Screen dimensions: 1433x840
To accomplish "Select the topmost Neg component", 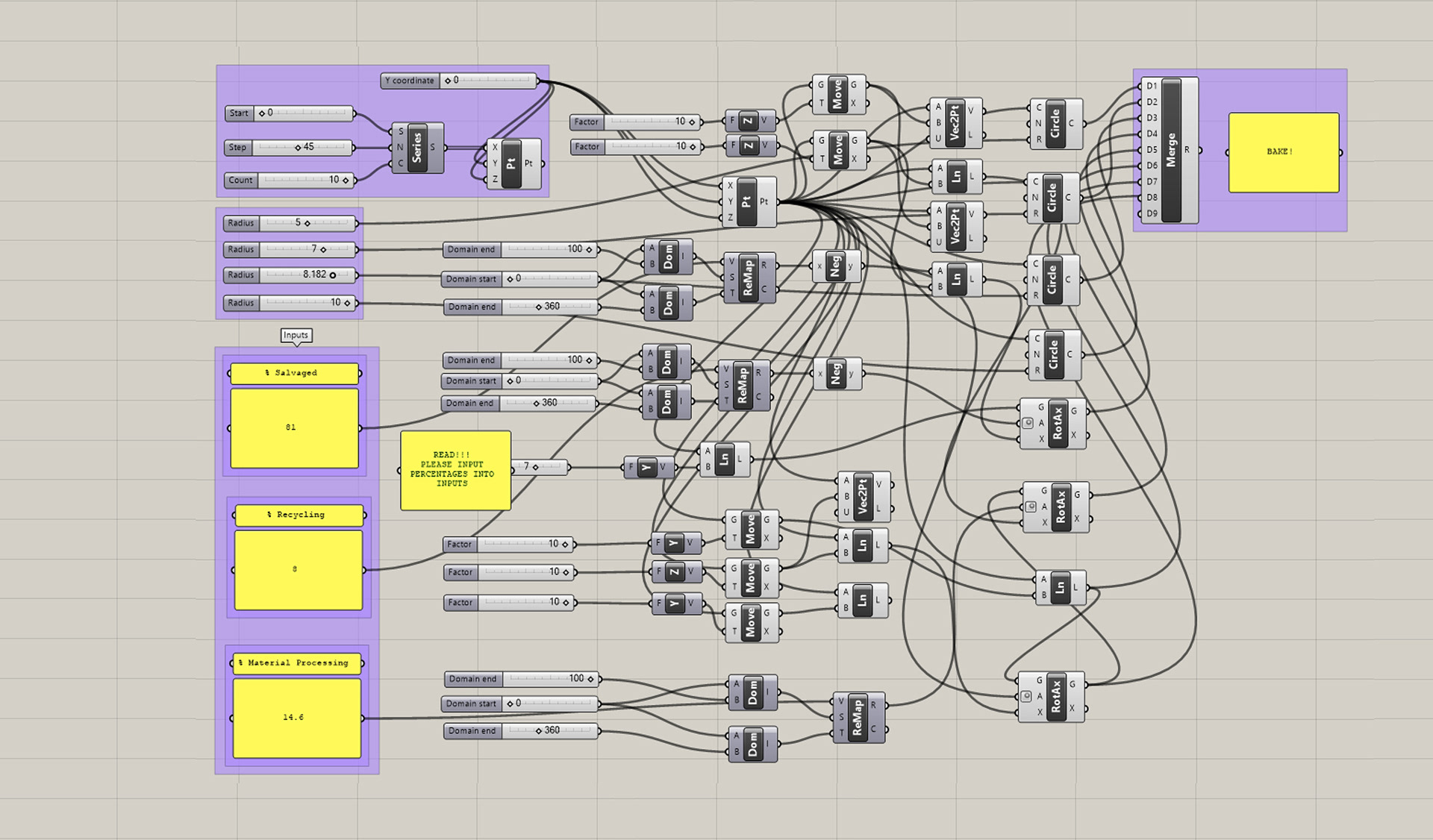I will coord(835,266).
